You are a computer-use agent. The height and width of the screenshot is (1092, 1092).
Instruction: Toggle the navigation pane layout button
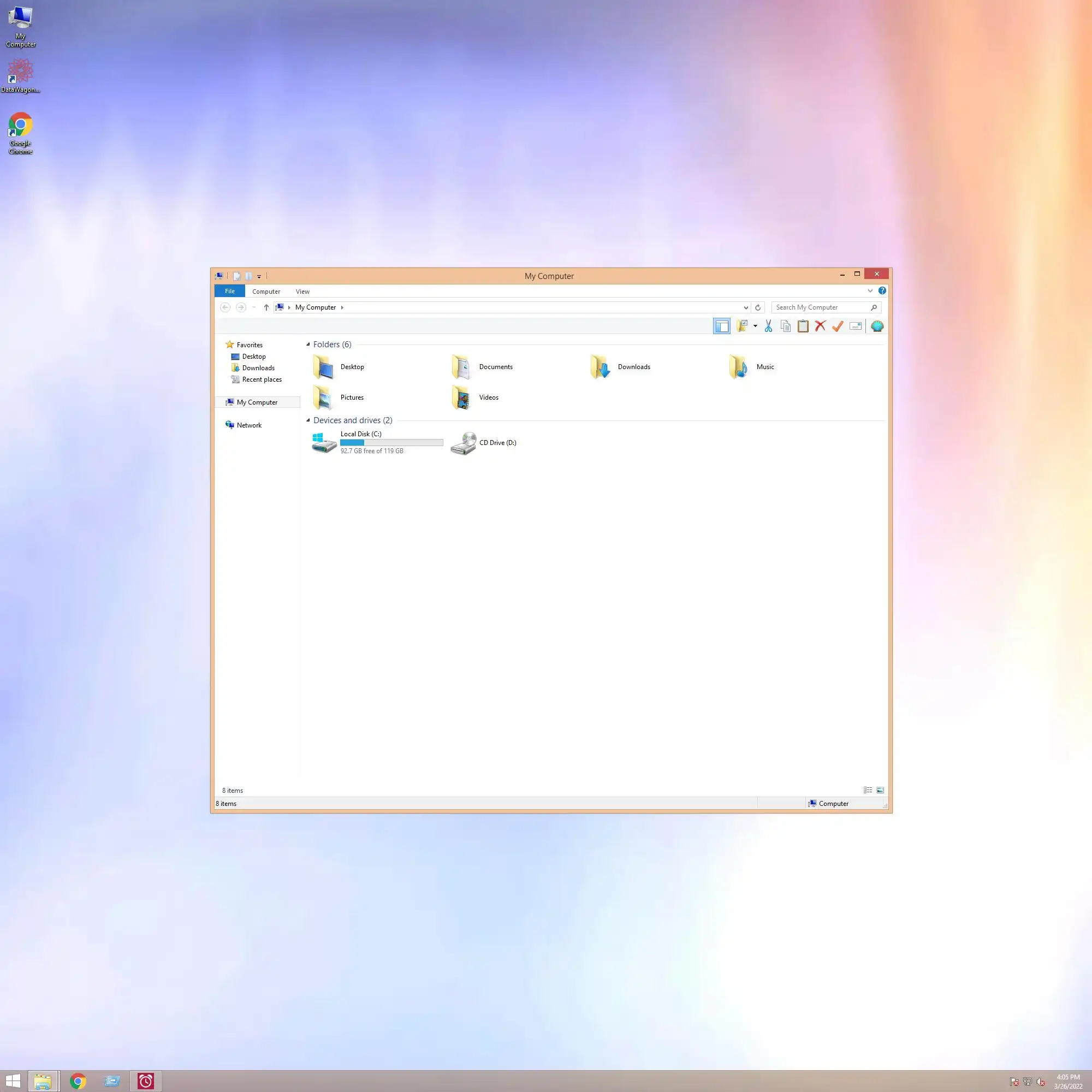pos(721,326)
